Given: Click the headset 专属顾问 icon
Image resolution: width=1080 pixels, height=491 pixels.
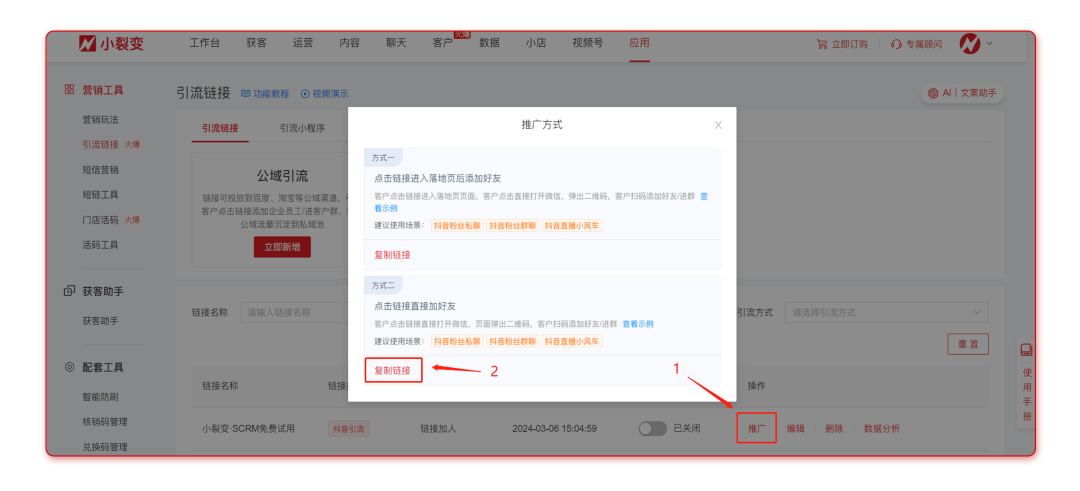Looking at the screenshot, I should click(x=896, y=44).
